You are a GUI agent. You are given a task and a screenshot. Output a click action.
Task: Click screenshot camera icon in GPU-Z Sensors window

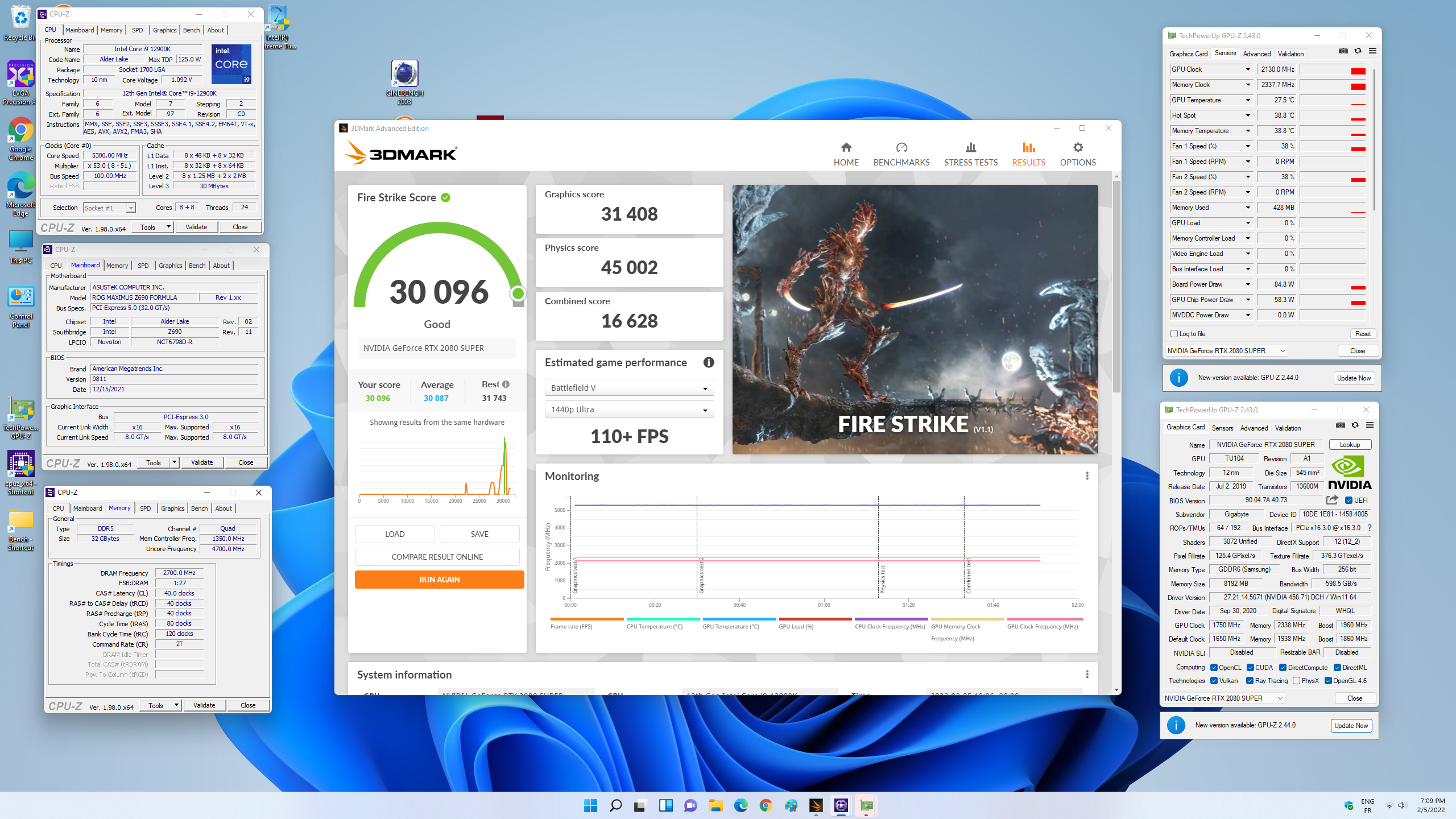[1343, 51]
